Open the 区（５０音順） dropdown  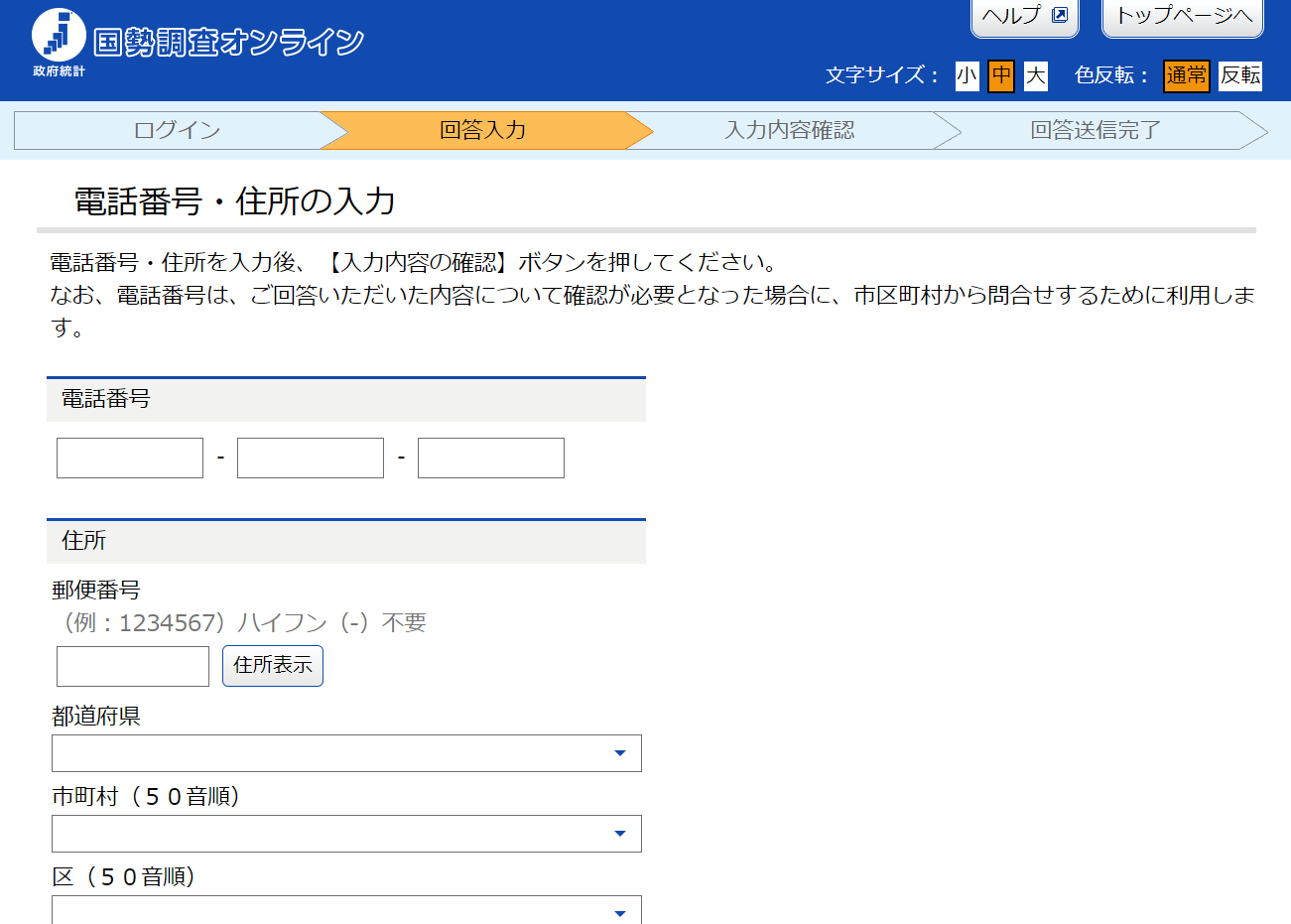pyautogui.click(x=346, y=910)
